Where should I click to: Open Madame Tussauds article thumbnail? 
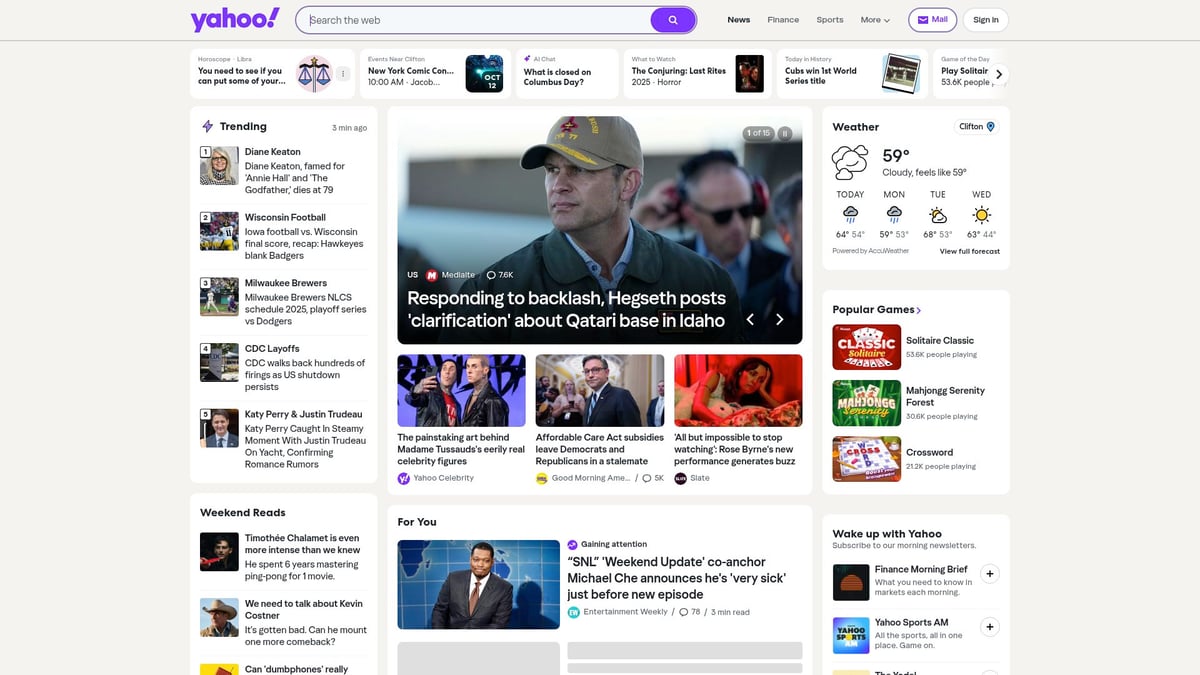[461, 390]
